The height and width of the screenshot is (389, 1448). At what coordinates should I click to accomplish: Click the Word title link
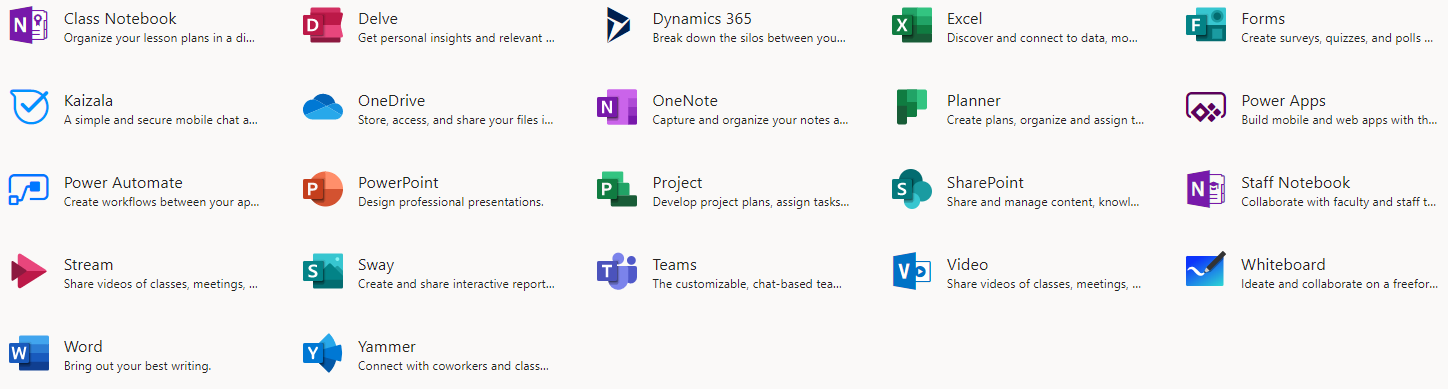(x=83, y=346)
